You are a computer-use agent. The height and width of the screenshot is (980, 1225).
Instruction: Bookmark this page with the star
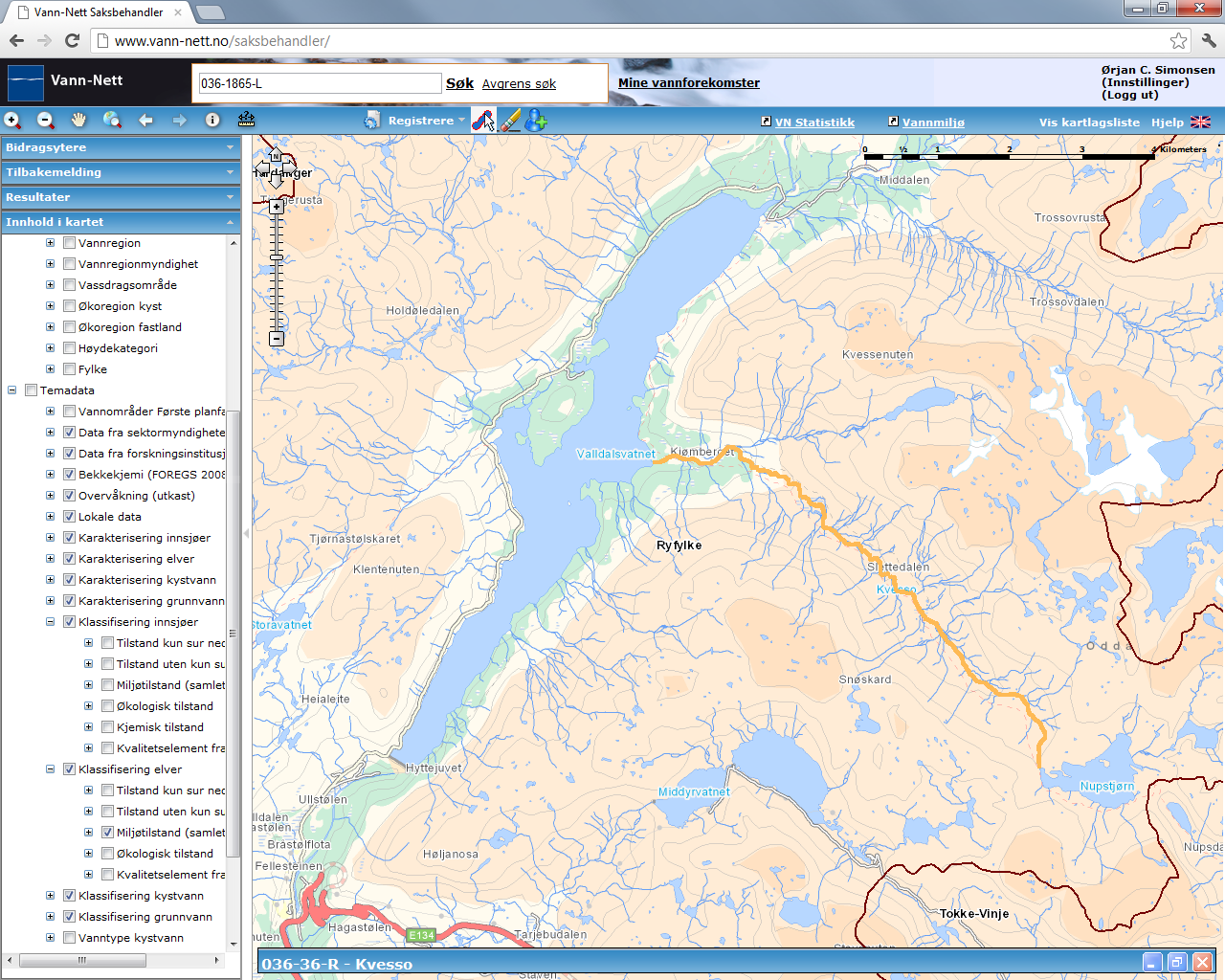pyautogui.click(x=1178, y=41)
